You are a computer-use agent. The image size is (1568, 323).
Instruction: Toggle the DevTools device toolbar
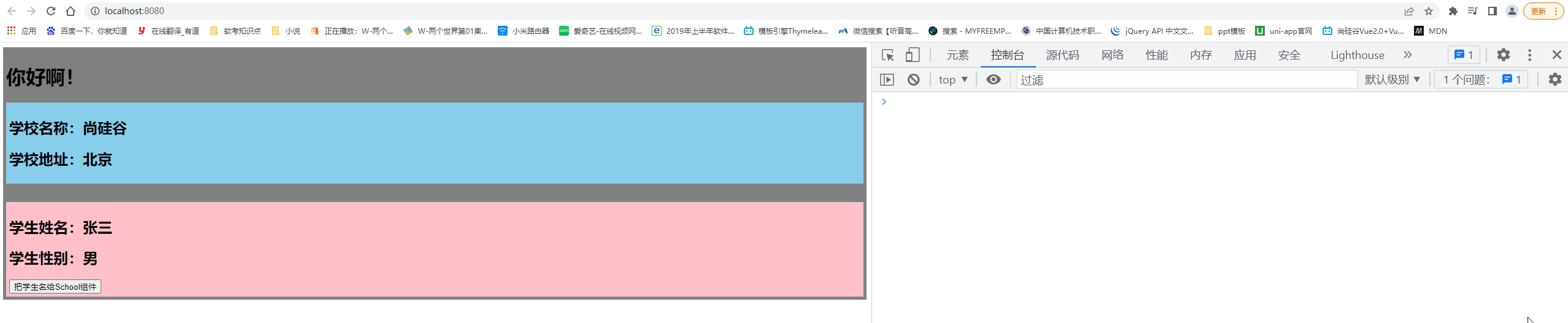click(913, 55)
